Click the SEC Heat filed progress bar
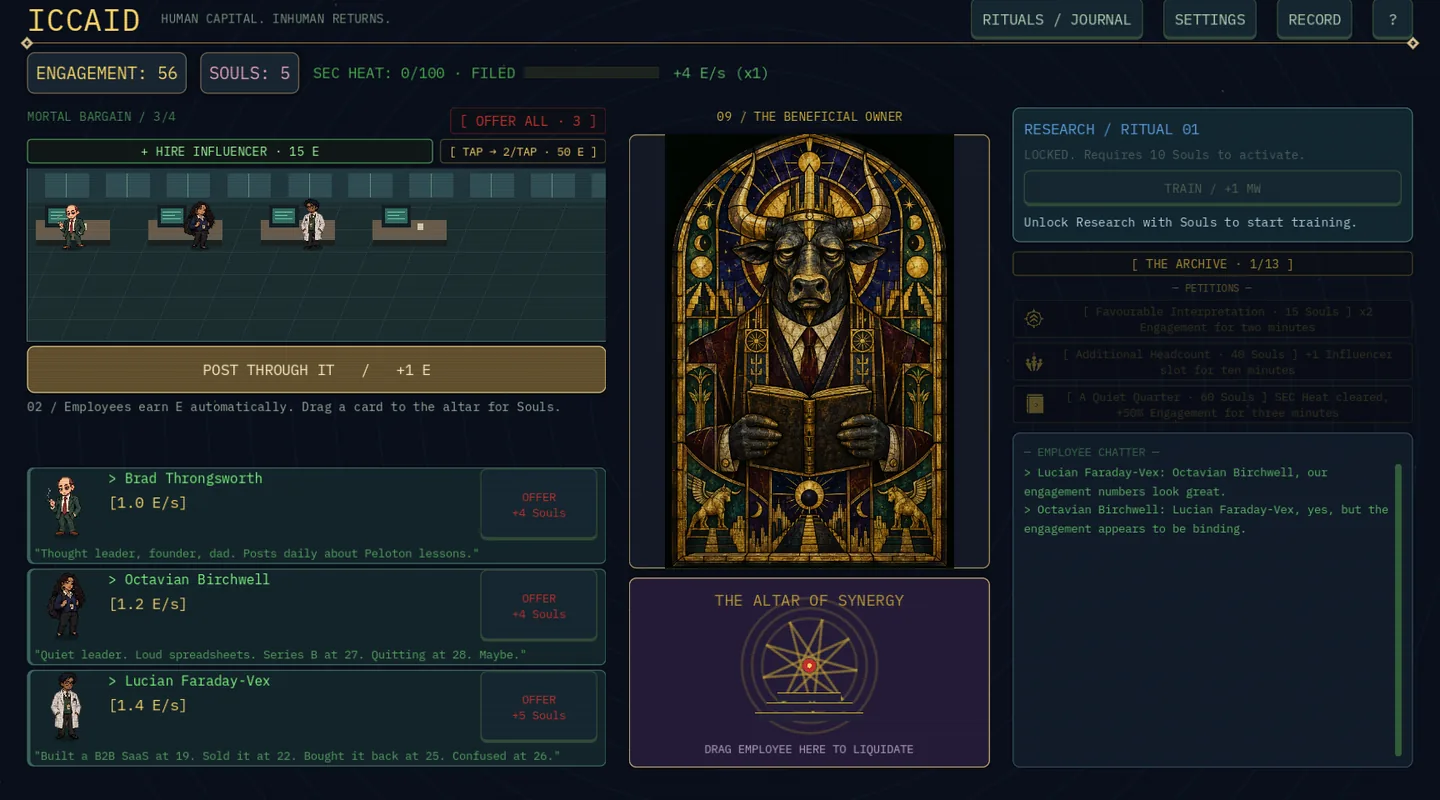 [x=591, y=73]
